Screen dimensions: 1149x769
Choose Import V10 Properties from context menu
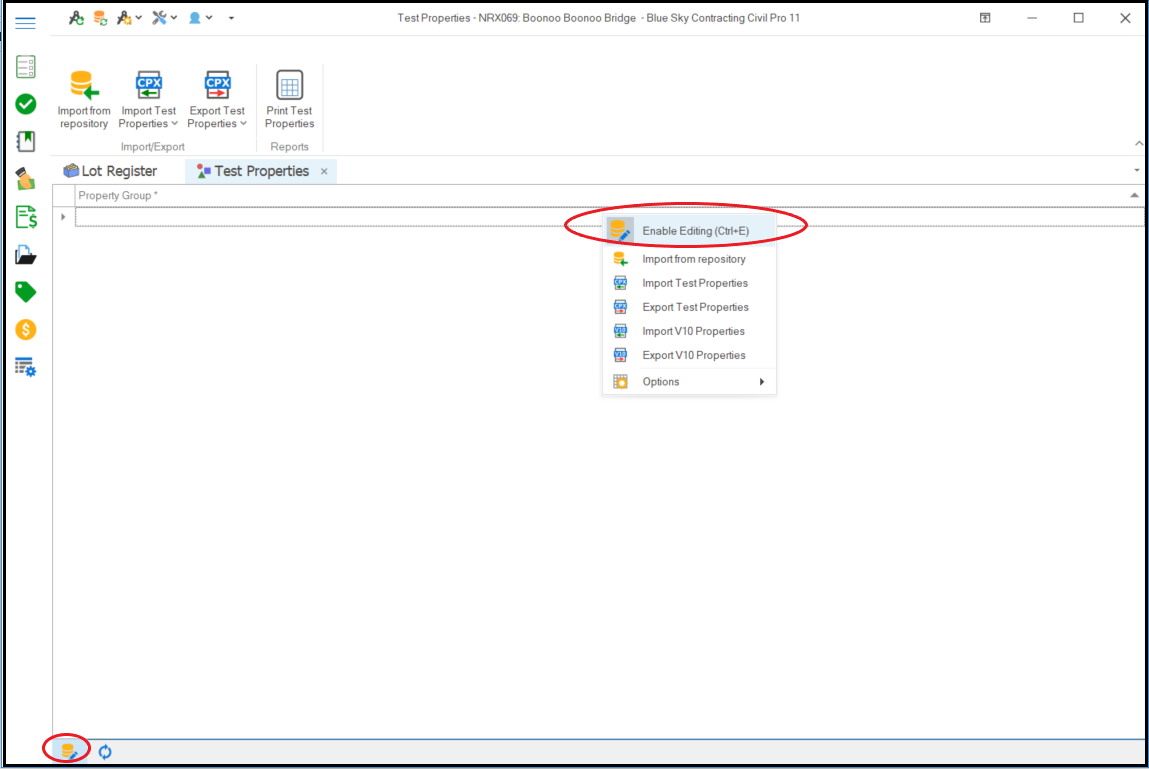tap(693, 331)
